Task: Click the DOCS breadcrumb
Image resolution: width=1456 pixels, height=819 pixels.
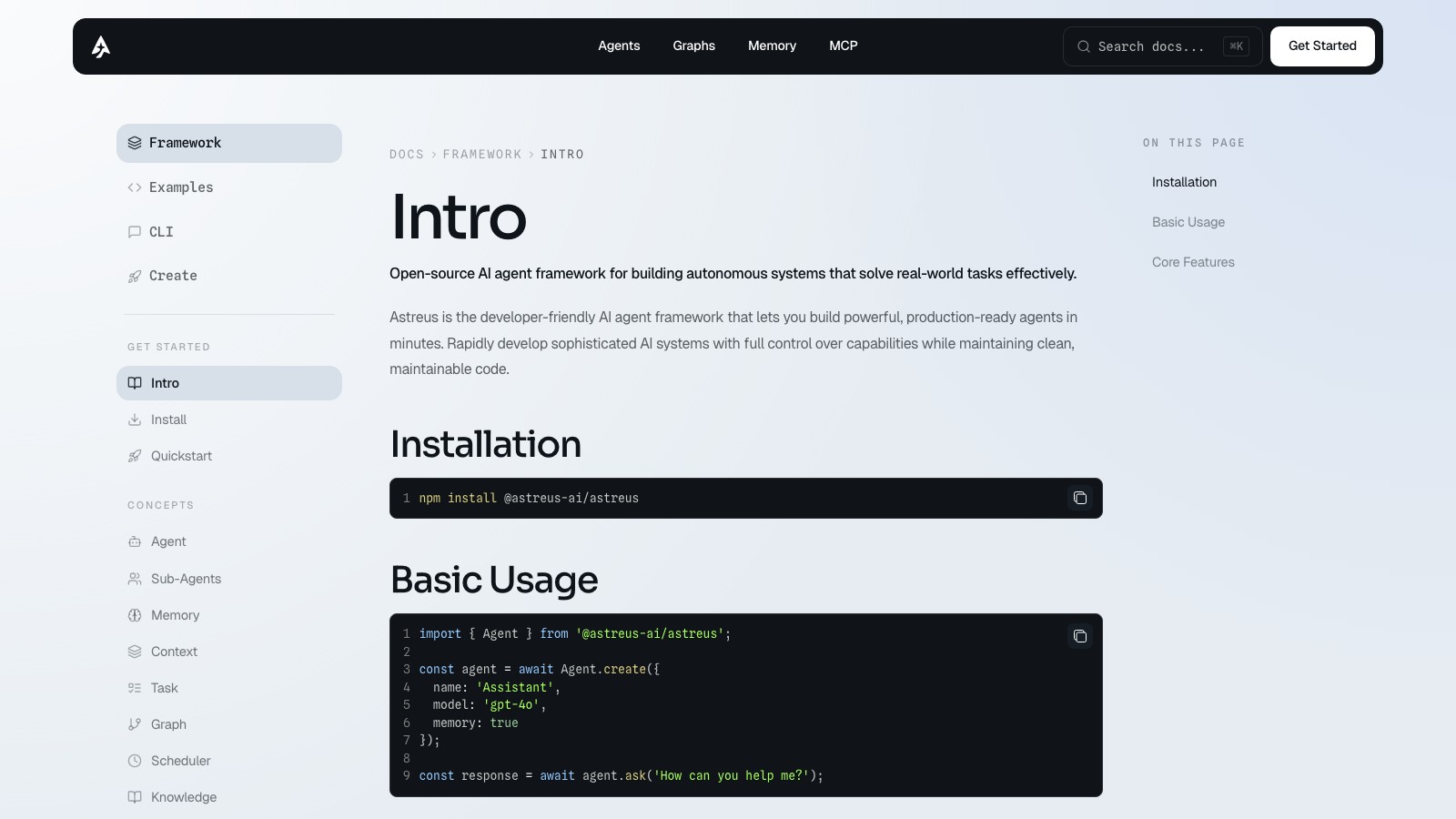Action: click(407, 155)
